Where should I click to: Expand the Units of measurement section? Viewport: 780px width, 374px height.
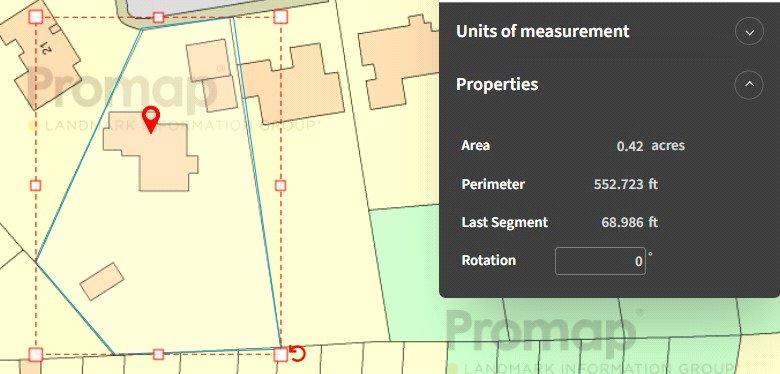749,31
